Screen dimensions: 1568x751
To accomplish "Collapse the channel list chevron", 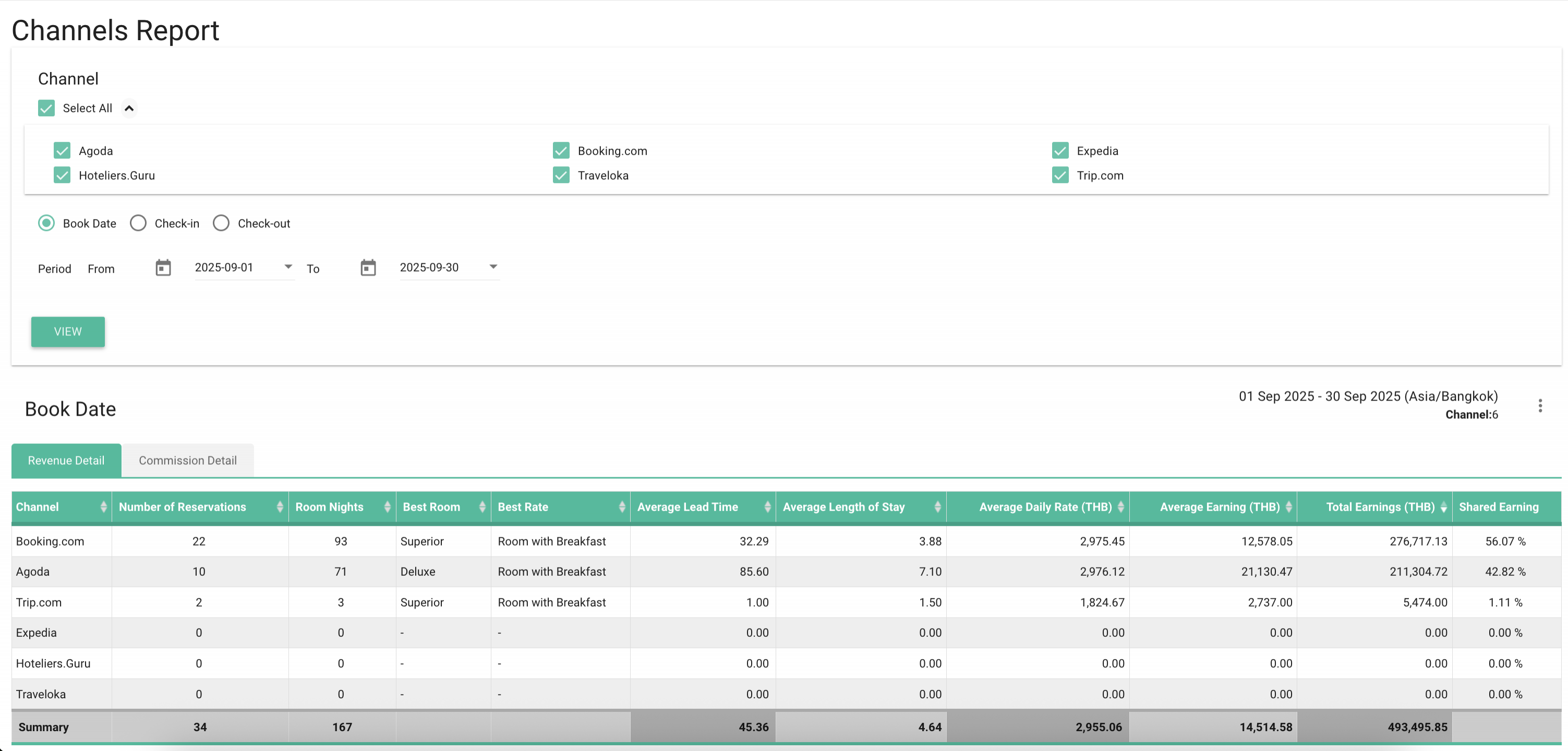I will [x=129, y=108].
